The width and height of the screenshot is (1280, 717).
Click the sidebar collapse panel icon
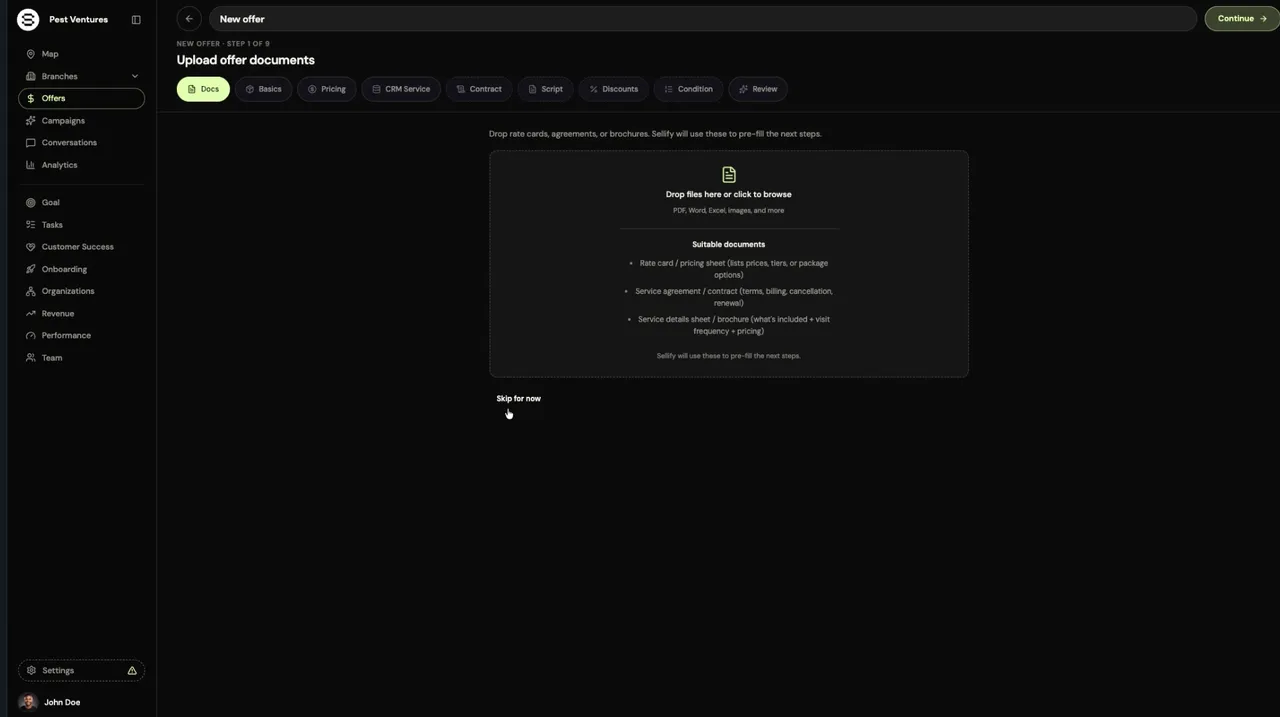[x=136, y=19]
